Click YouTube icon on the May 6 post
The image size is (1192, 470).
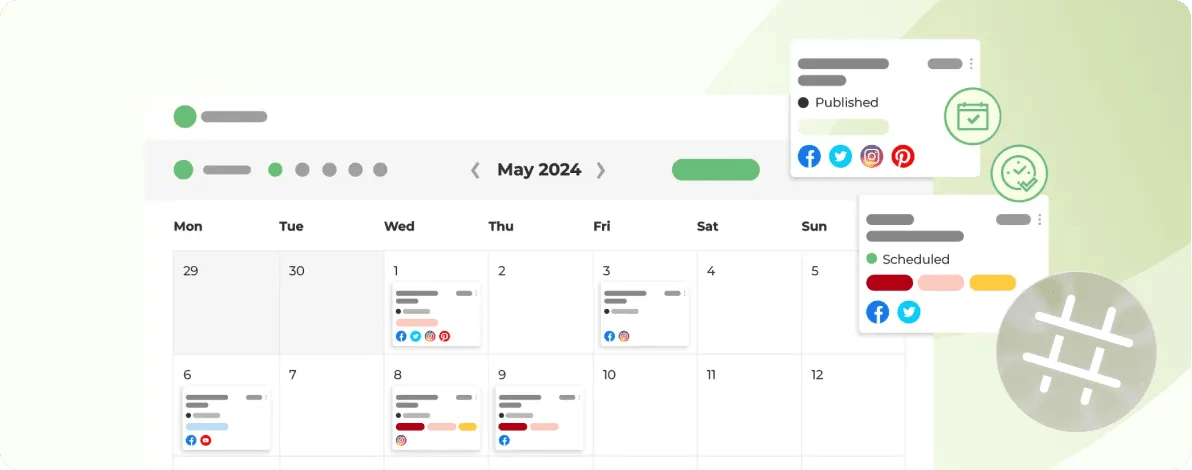205,440
